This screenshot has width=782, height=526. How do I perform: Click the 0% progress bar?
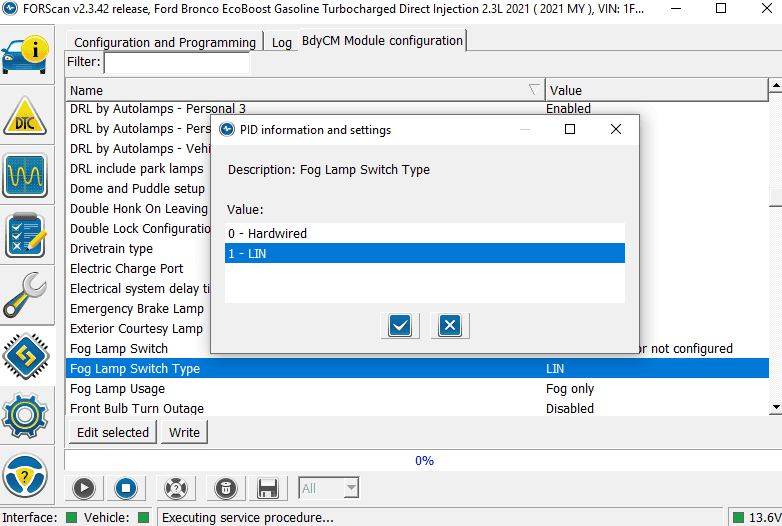[424, 460]
